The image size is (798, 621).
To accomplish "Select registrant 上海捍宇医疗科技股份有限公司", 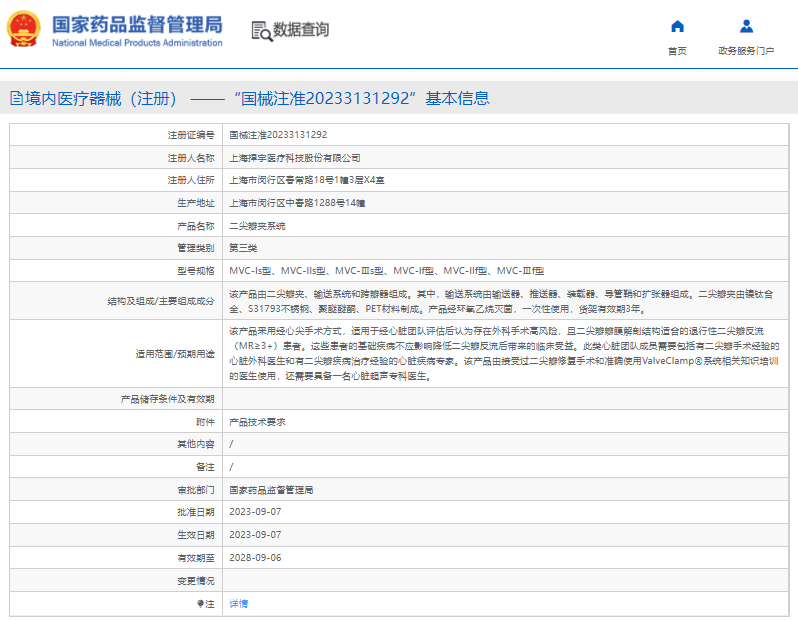I will (295, 158).
